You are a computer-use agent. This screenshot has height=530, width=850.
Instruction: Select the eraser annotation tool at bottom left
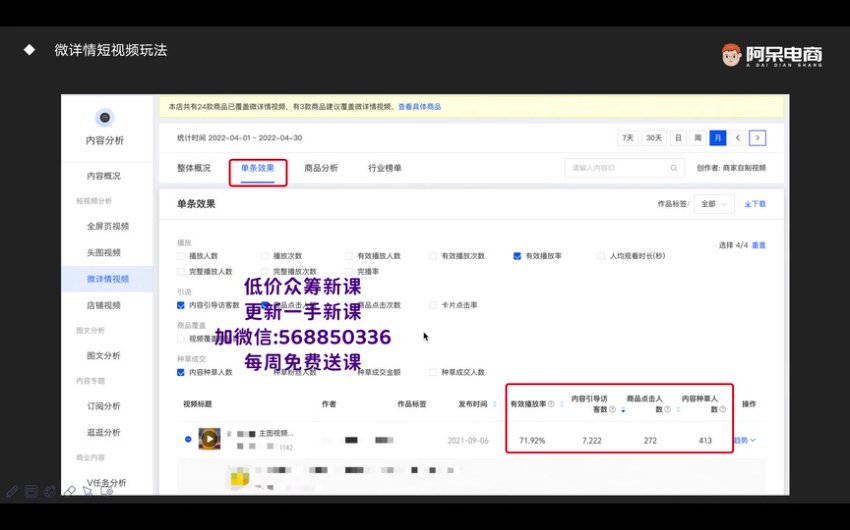tap(70, 491)
